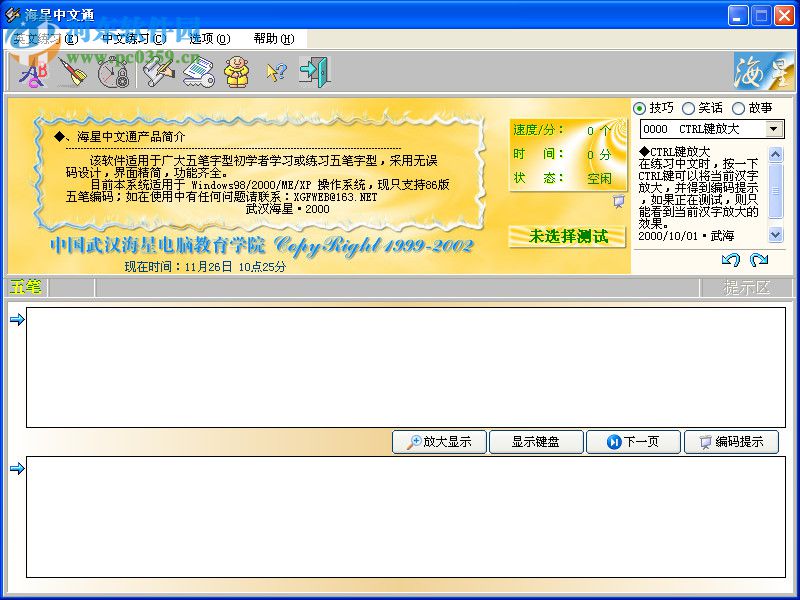
Task: Click the undo-style previous tip arrow
Action: (x=731, y=260)
